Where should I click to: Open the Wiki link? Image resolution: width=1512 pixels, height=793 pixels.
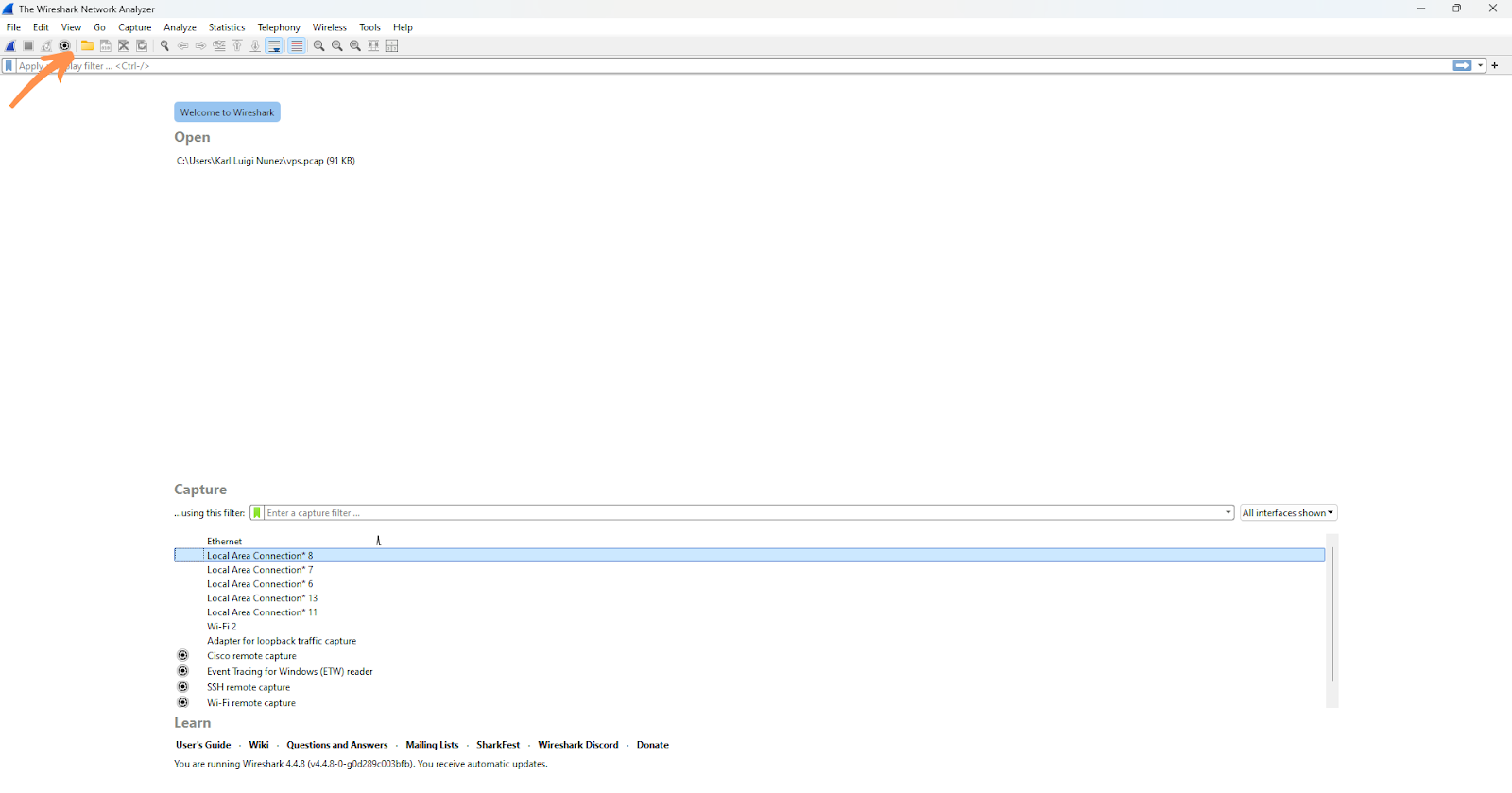(x=259, y=745)
